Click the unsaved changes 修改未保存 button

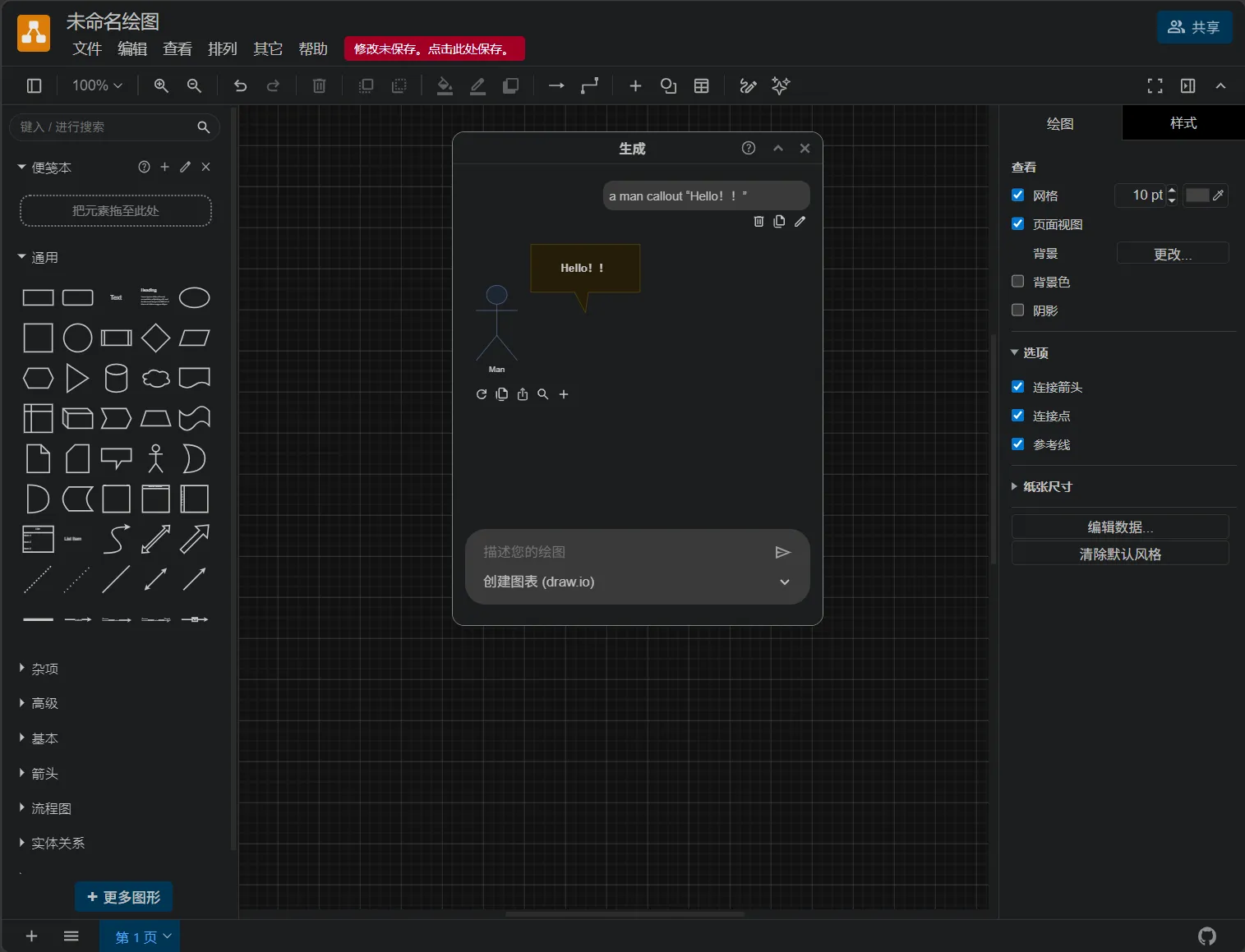[x=435, y=49]
